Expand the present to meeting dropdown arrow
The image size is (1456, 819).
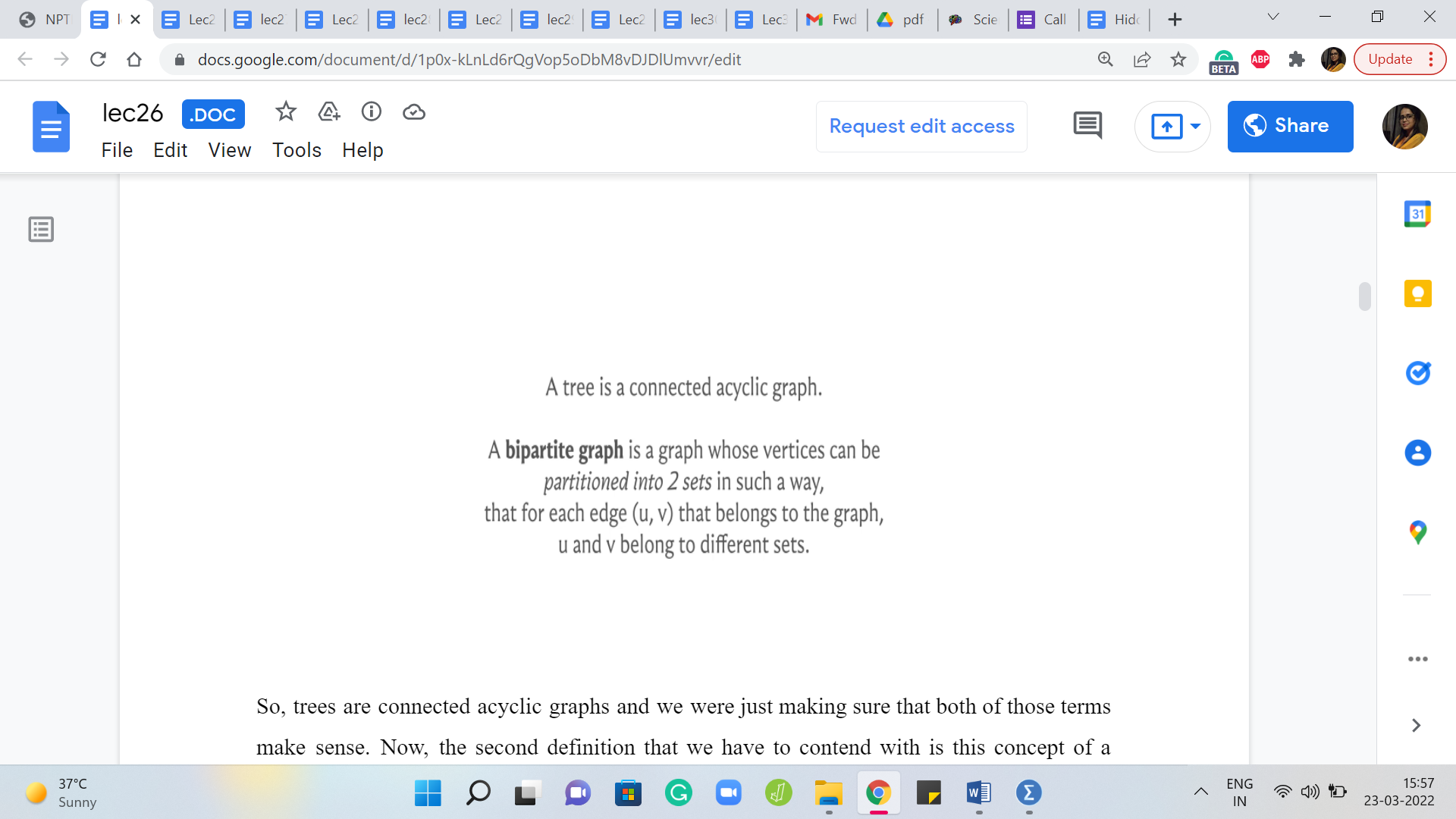(x=1195, y=126)
